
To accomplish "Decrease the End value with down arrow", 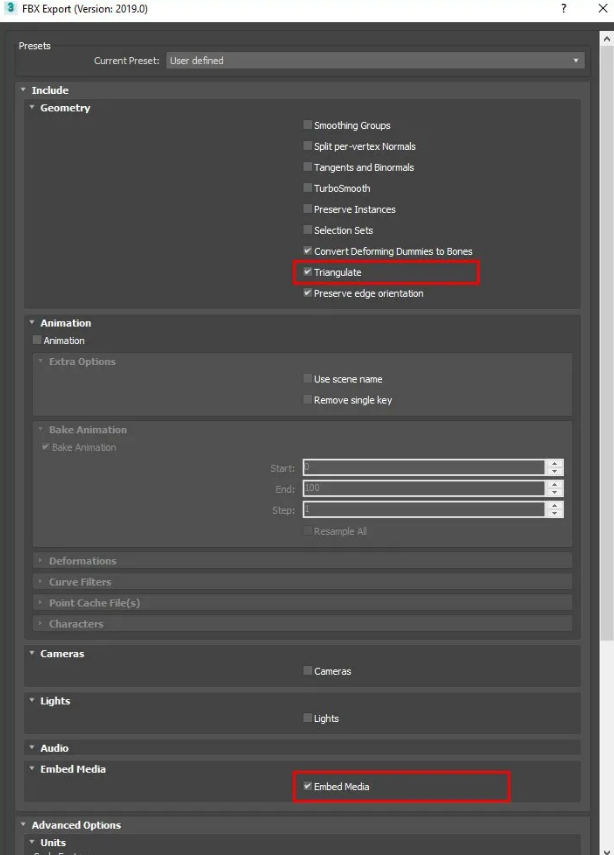I will [555, 492].
